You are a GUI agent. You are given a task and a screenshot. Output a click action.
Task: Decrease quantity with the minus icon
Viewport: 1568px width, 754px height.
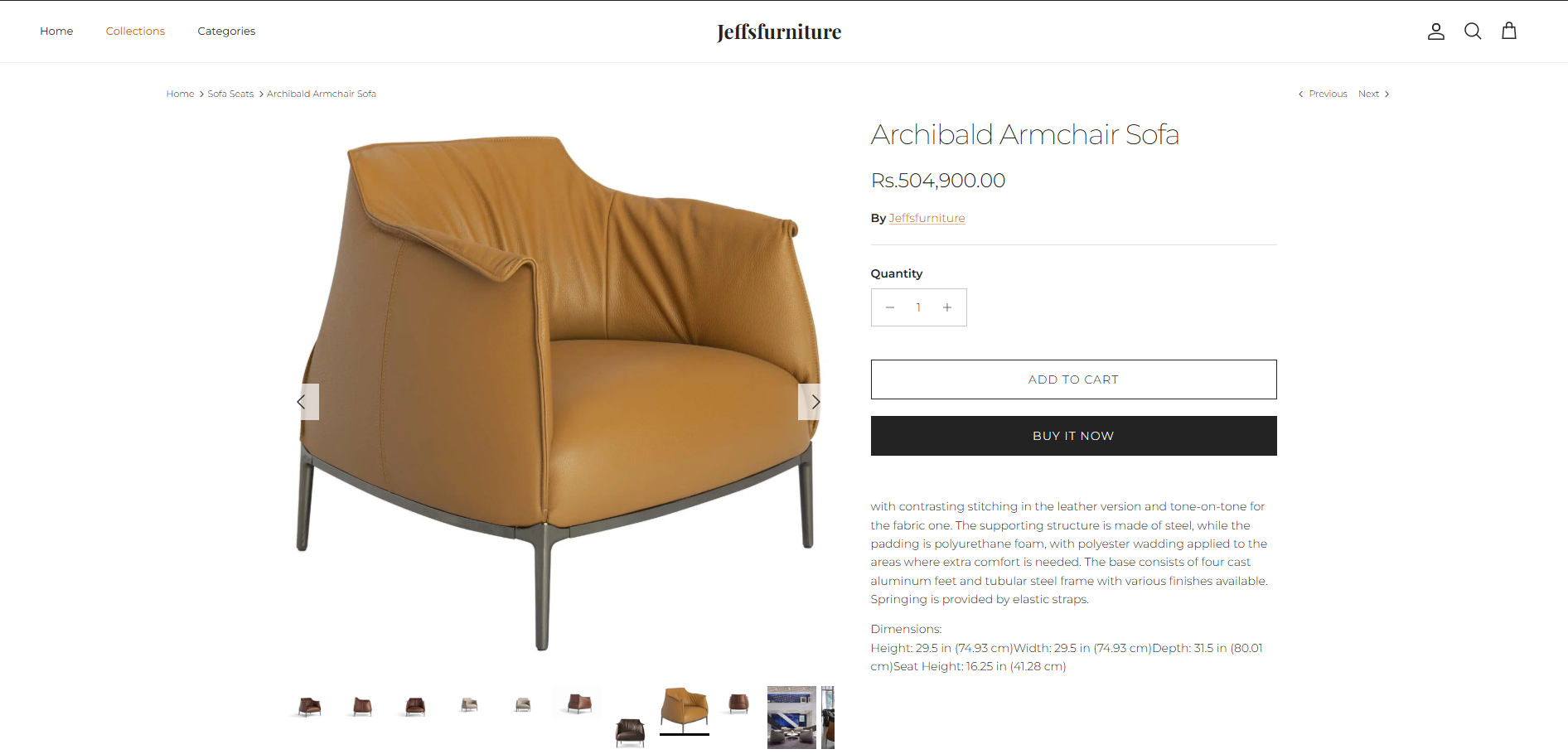pyautogui.click(x=890, y=307)
